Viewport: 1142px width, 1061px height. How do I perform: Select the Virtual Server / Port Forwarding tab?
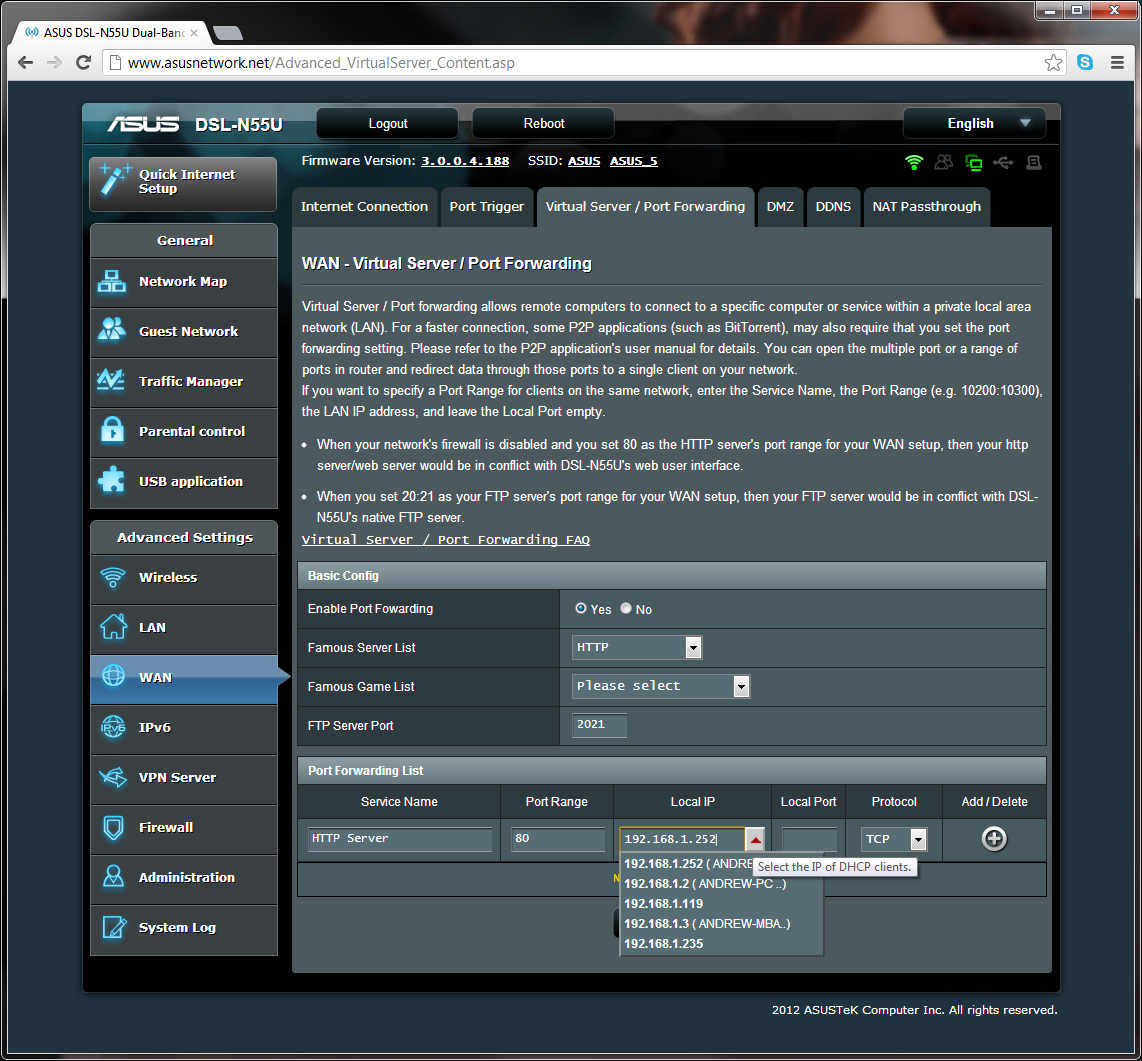(645, 207)
